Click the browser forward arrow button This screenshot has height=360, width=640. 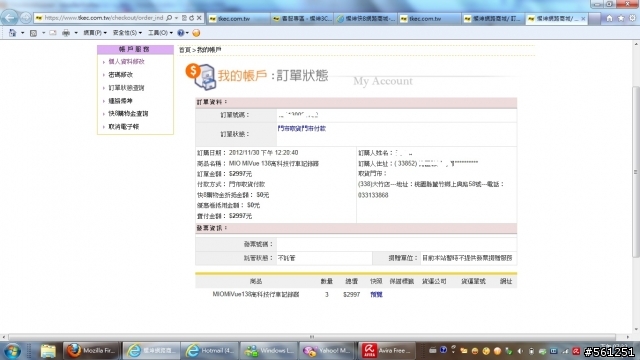click(x=25, y=18)
